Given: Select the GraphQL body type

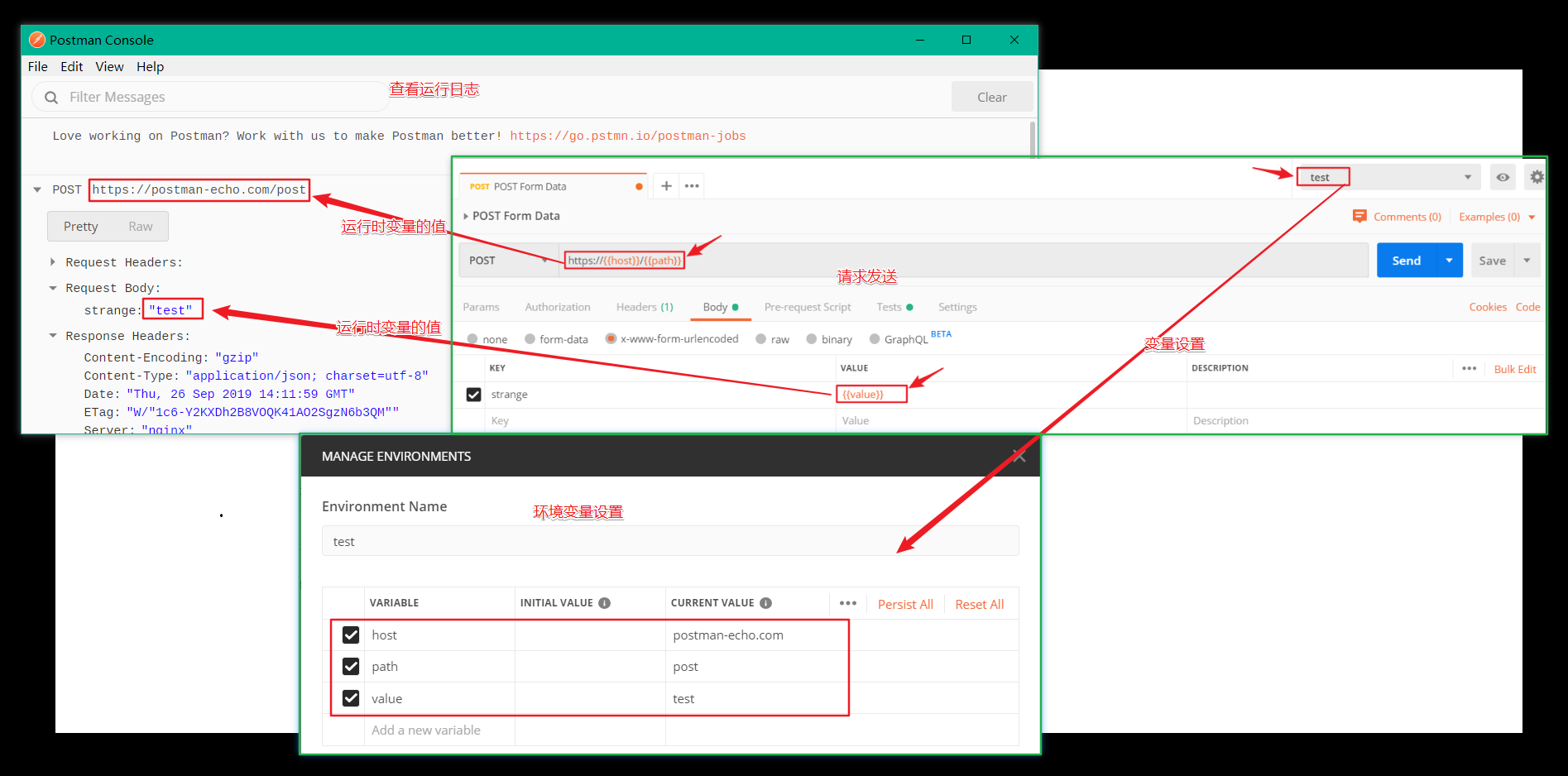Looking at the screenshot, I should click(875, 339).
